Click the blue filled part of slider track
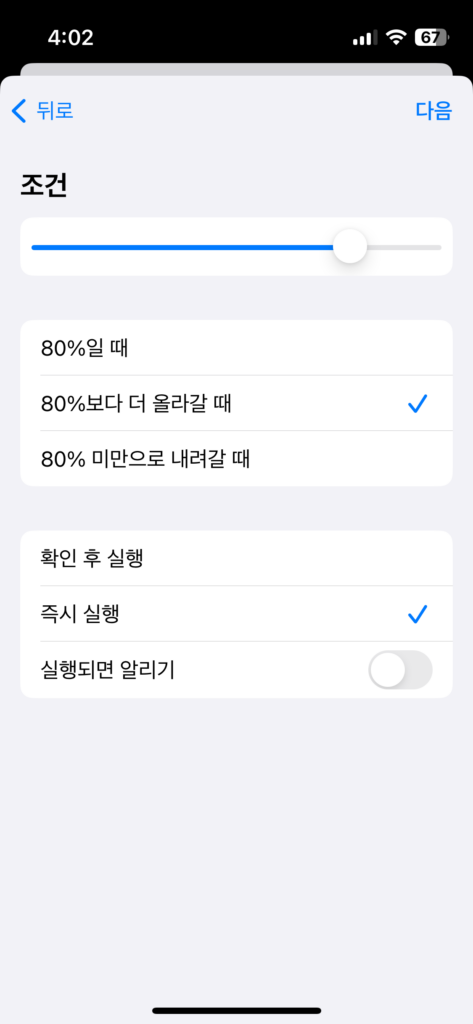The width and height of the screenshot is (473, 1024). pyautogui.click(x=182, y=247)
